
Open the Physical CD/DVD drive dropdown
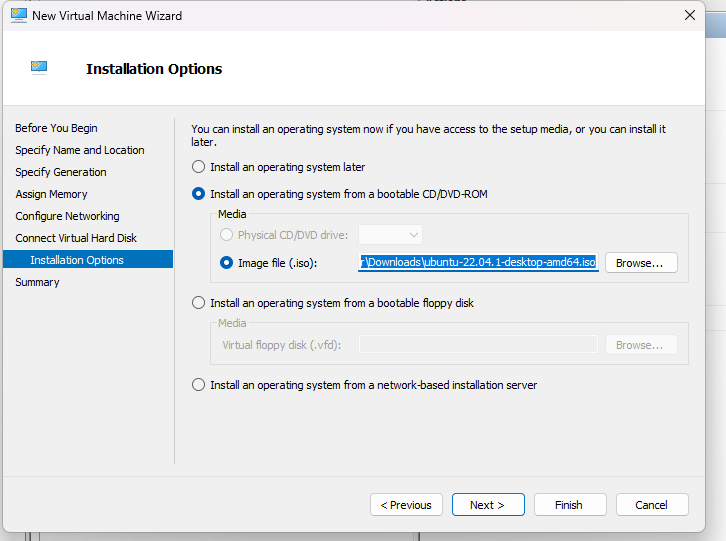[x=390, y=235]
